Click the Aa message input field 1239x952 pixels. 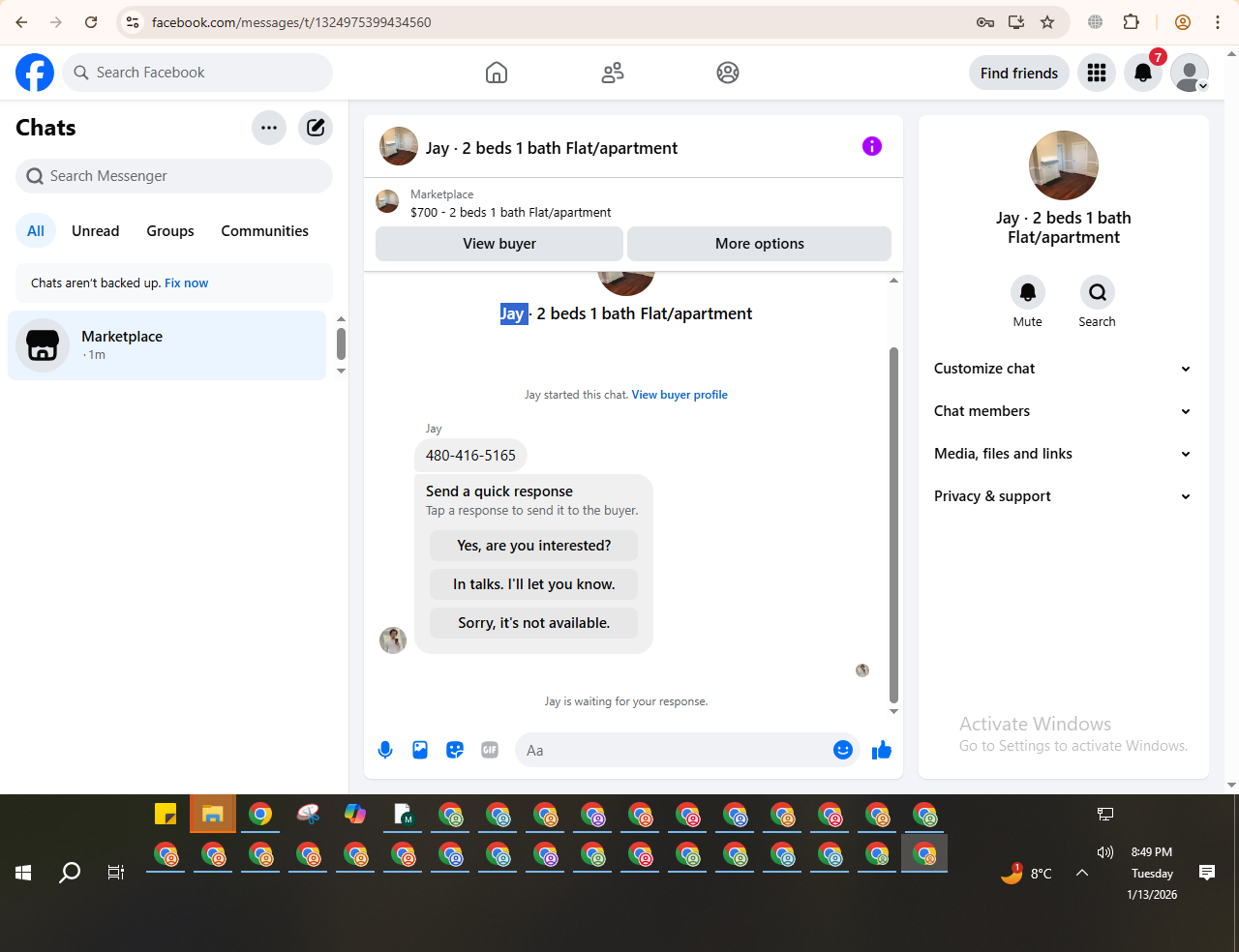point(675,751)
